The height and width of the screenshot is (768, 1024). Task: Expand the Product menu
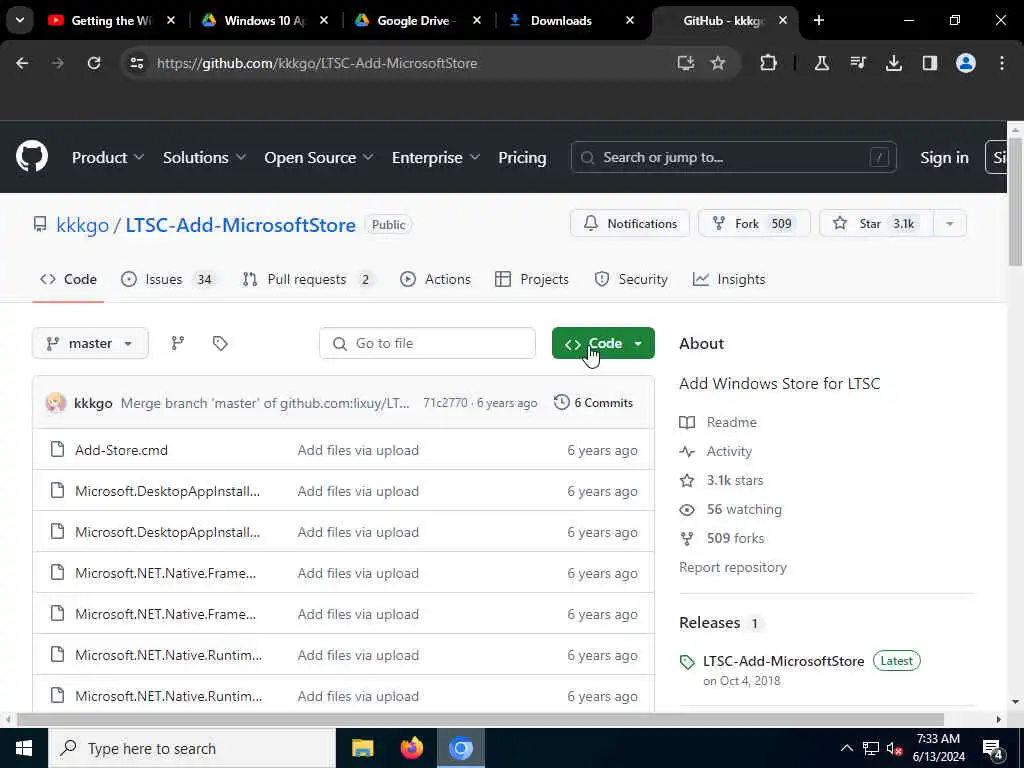tap(108, 157)
